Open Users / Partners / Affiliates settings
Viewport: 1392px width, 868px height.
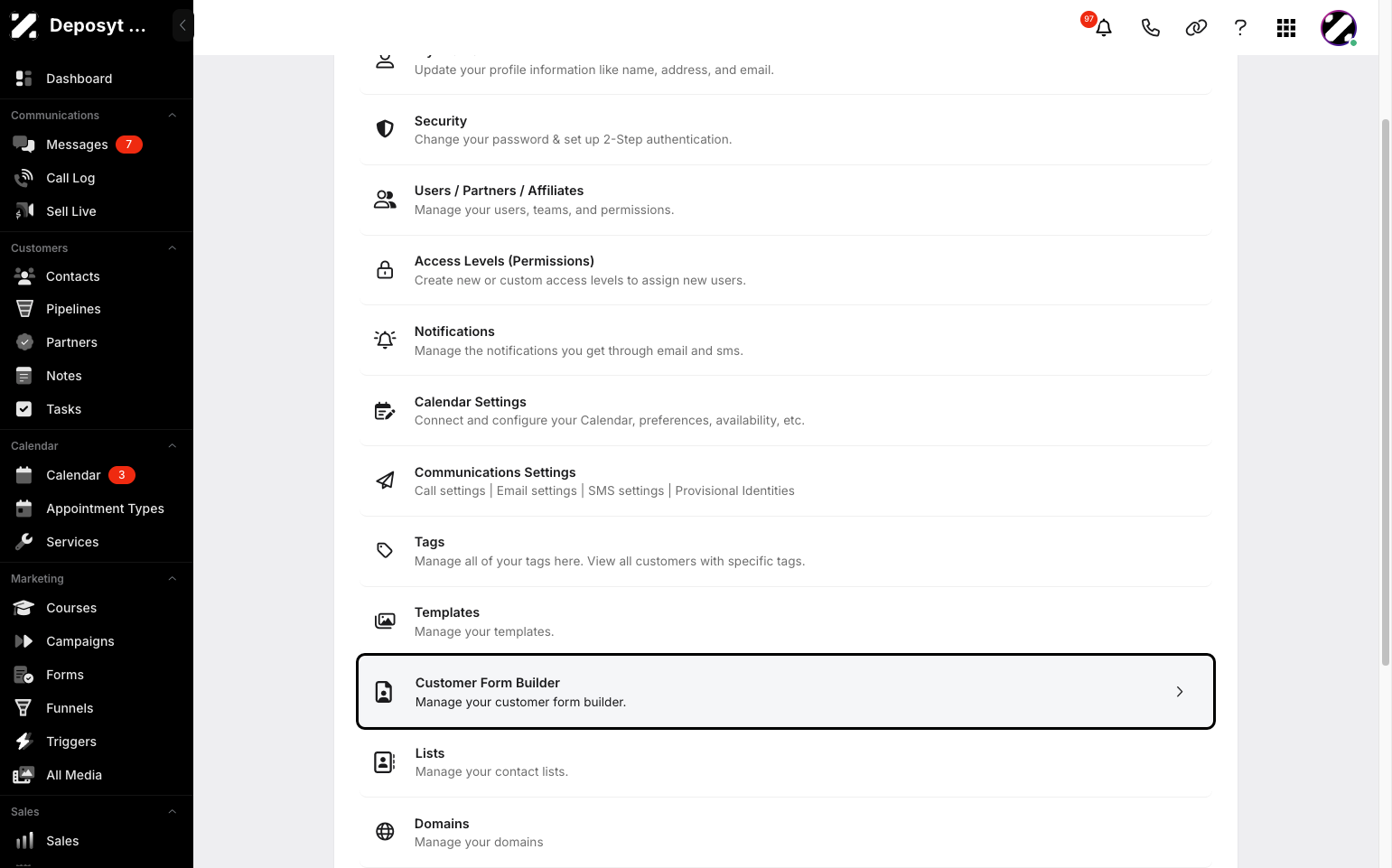click(x=785, y=200)
